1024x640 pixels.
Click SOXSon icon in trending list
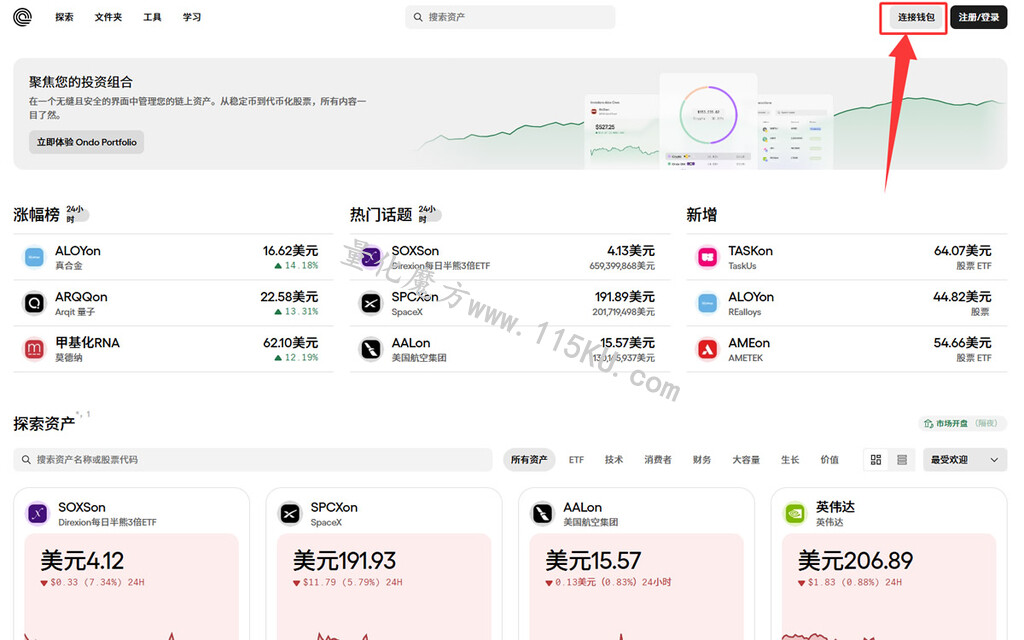point(371,257)
